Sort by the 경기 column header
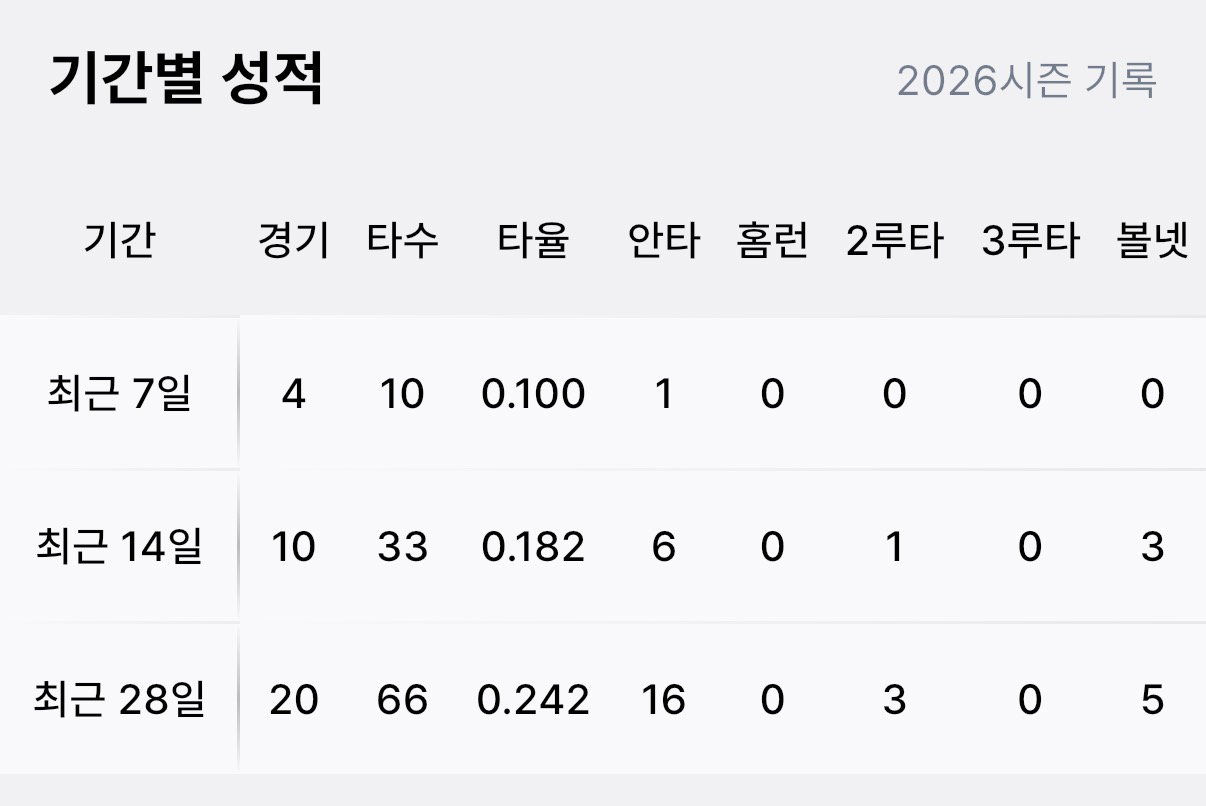Screen dimensions: 1206x806 293,242
